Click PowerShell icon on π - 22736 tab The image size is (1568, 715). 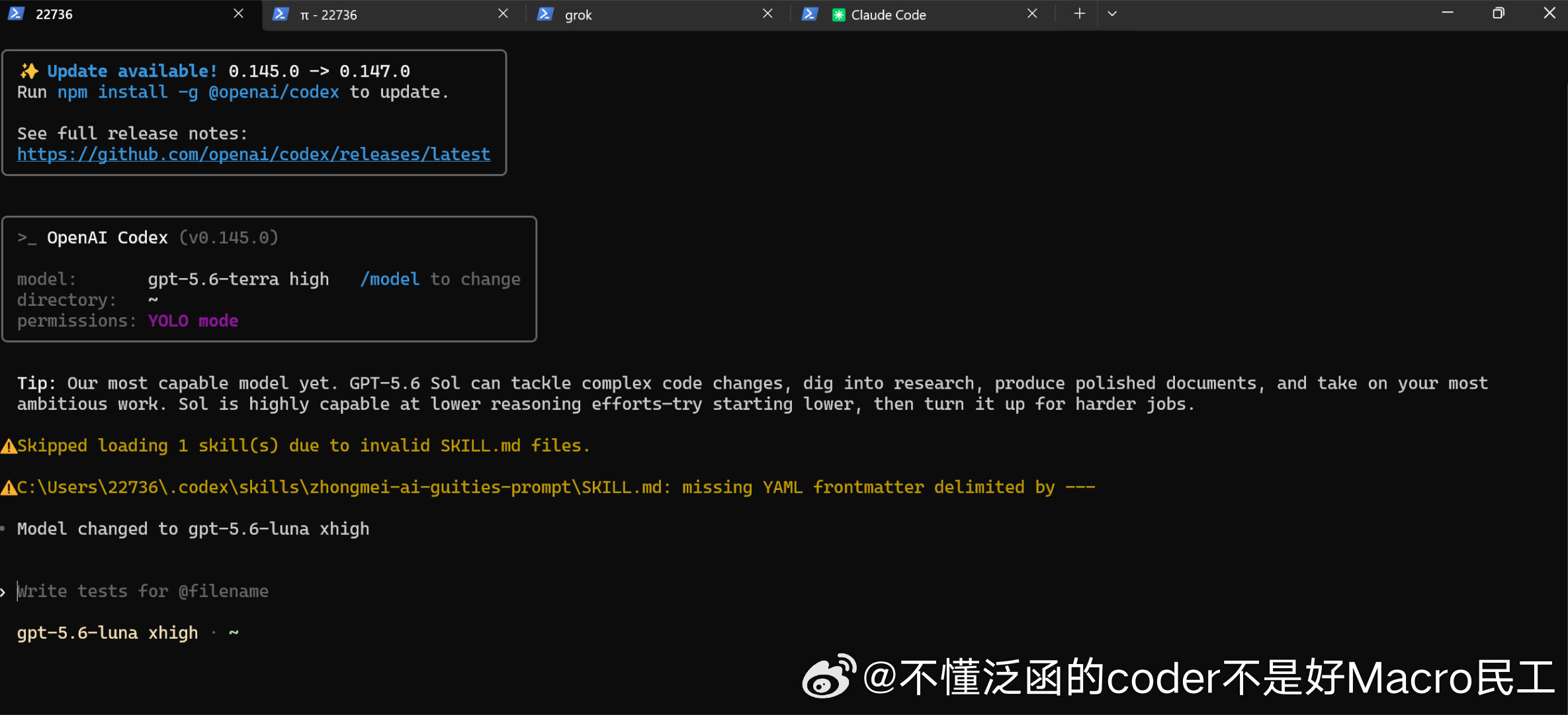click(281, 14)
